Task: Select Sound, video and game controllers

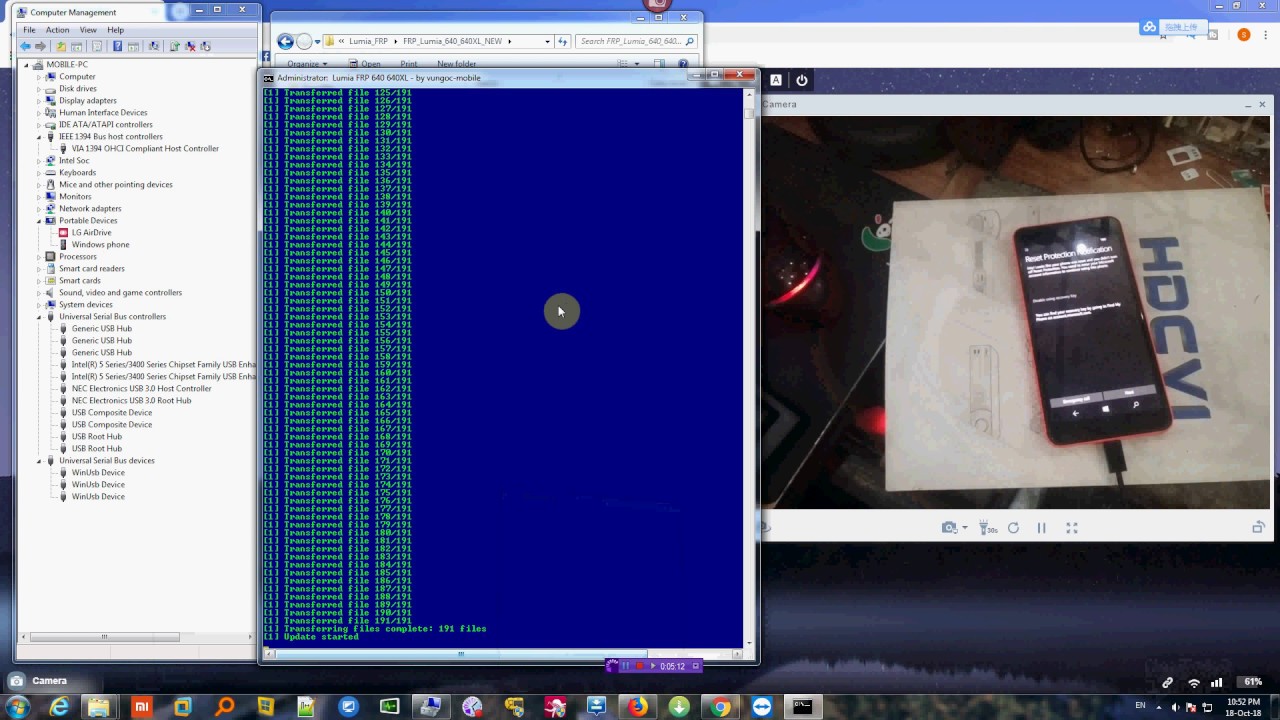Action: [120, 292]
